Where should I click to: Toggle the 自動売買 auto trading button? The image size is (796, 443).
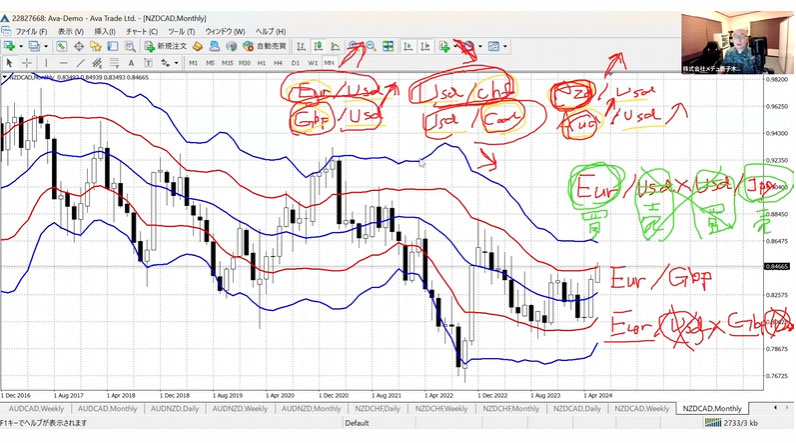coord(265,46)
